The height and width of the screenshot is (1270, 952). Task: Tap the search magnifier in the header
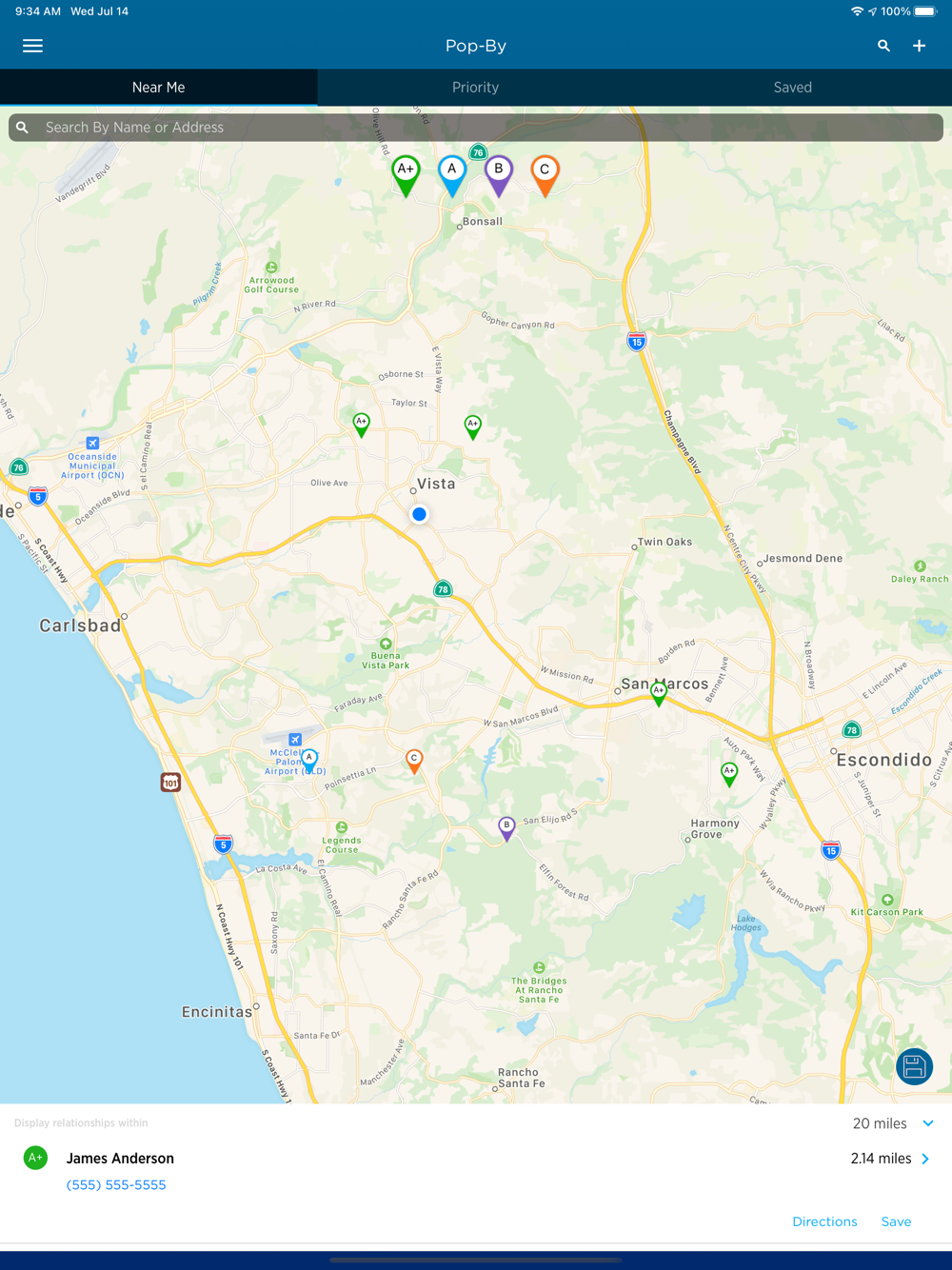pos(883,46)
